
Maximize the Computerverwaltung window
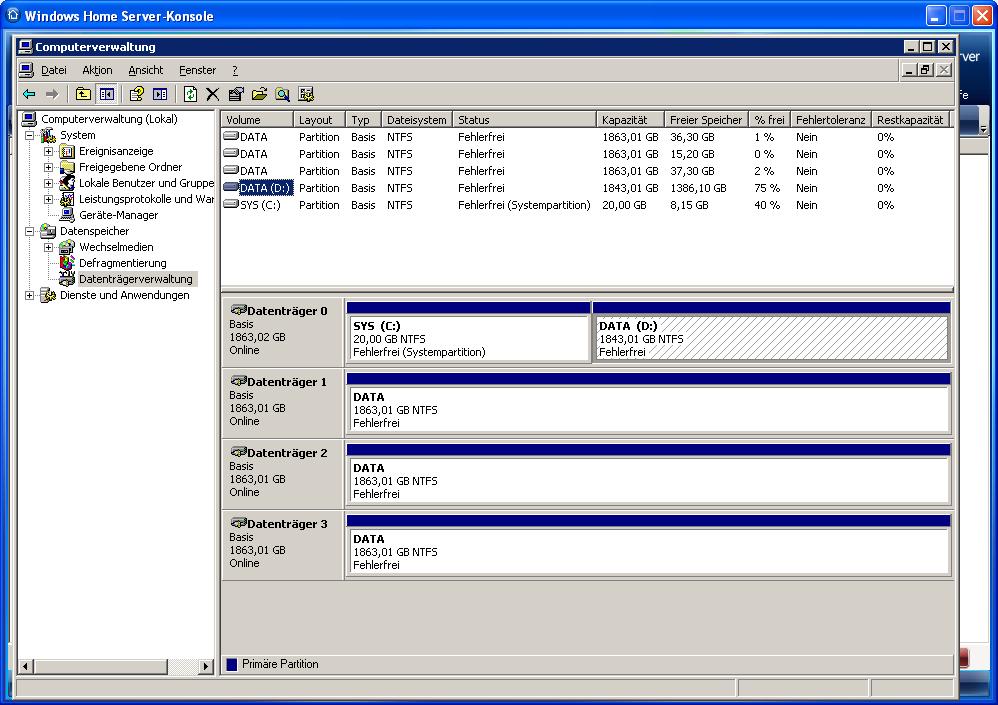pos(928,46)
